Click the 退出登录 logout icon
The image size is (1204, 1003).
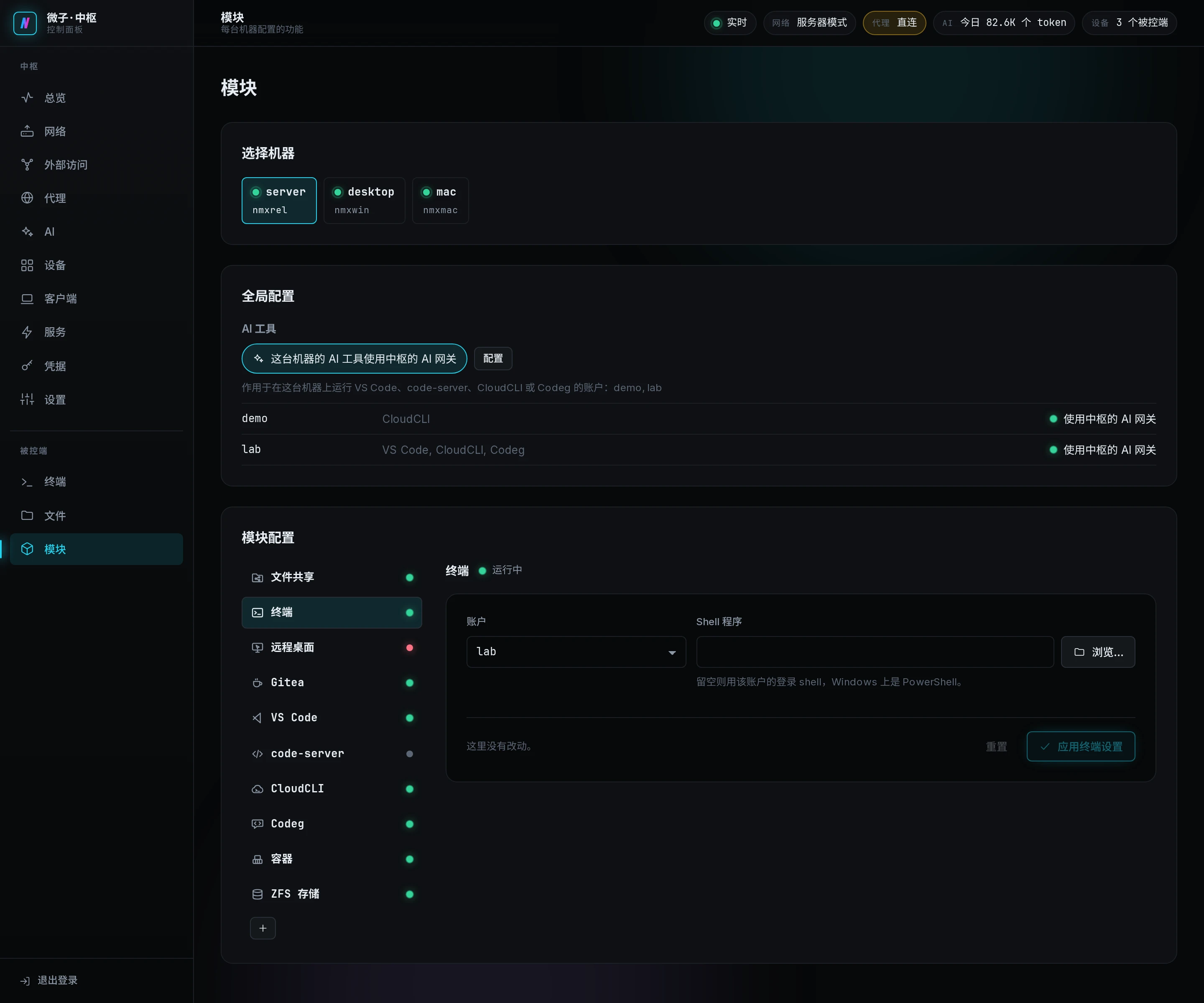click(25, 981)
